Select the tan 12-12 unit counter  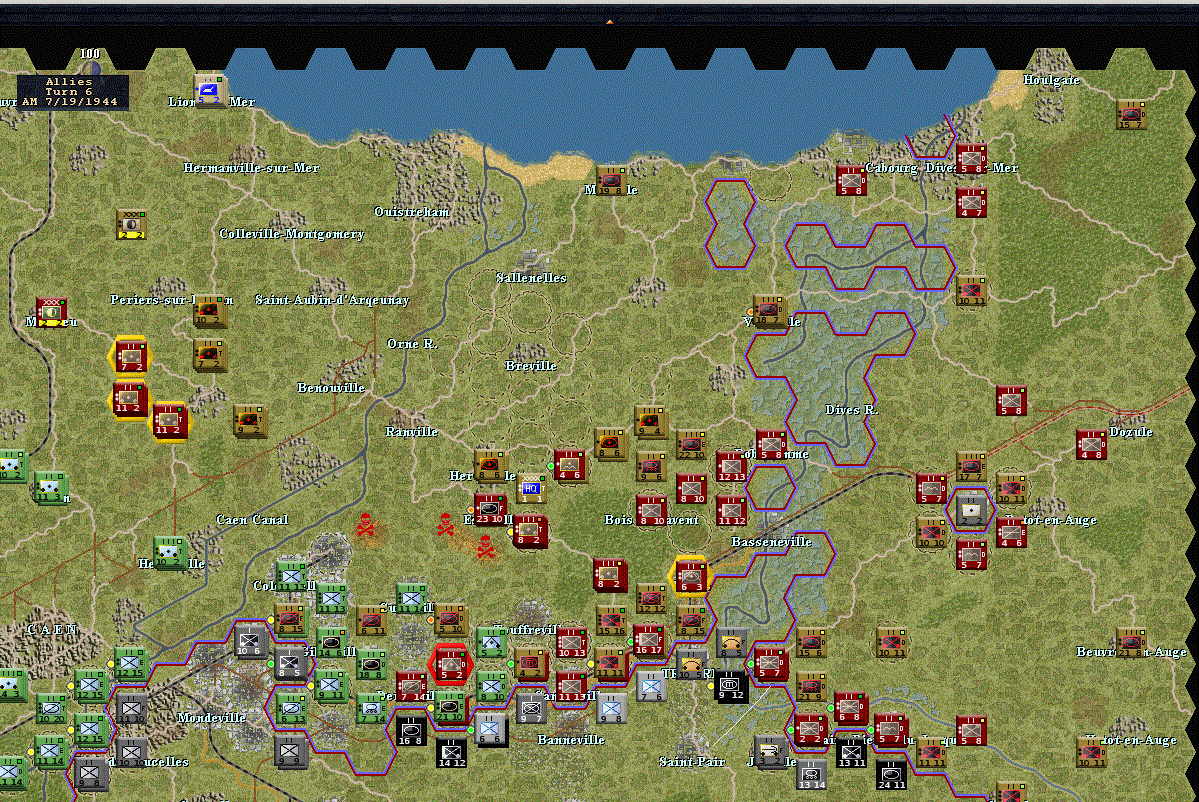[651, 599]
